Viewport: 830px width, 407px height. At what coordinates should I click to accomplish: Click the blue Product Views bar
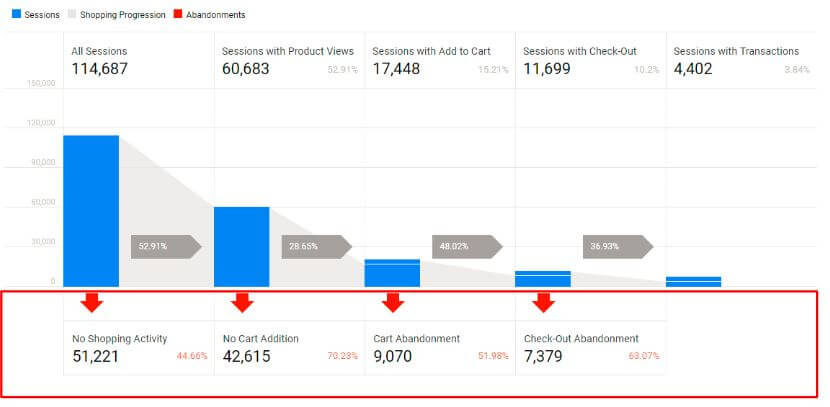click(x=242, y=247)
